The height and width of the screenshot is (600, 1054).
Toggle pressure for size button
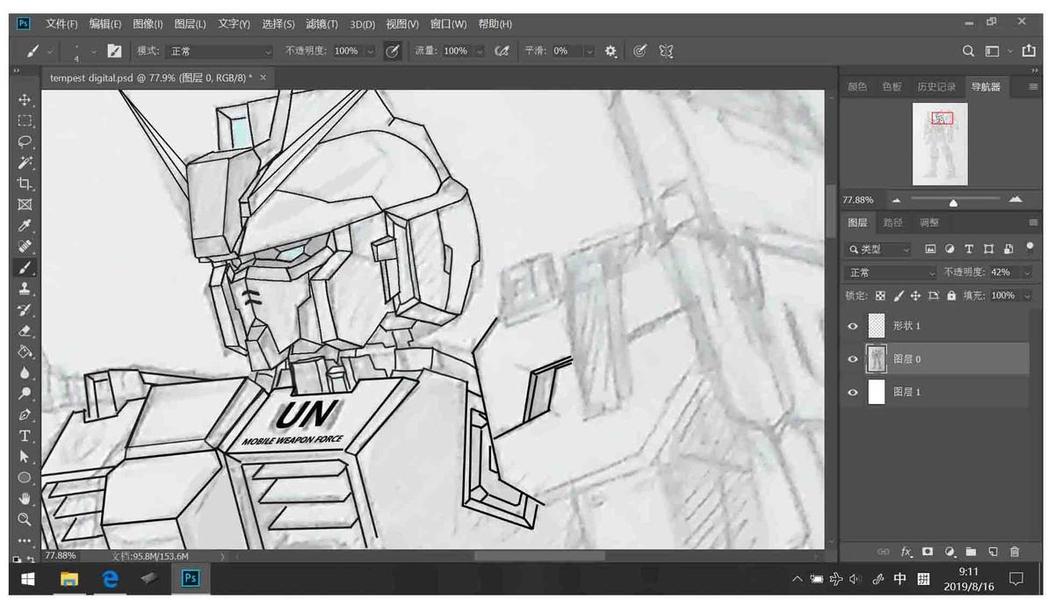pos(639,51)
